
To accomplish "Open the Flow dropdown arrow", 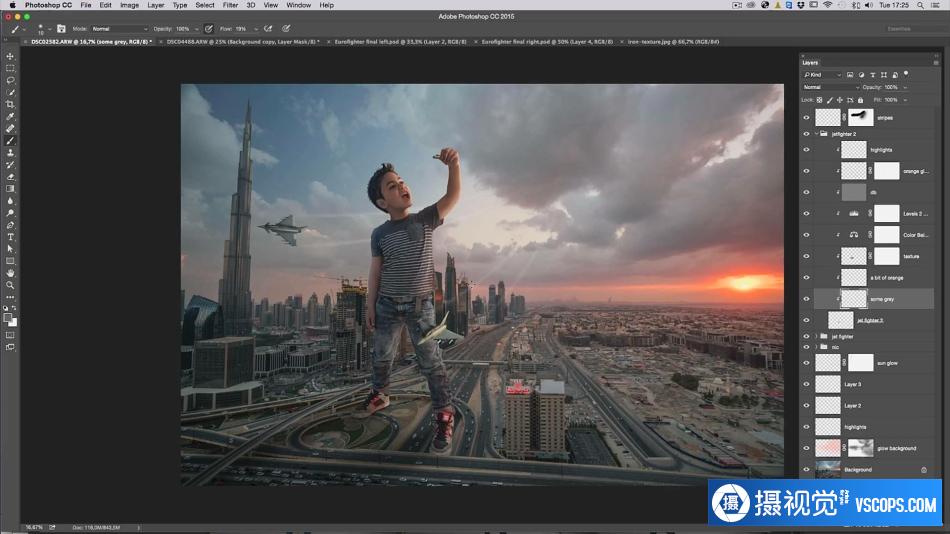I will (x=256, y=29).
